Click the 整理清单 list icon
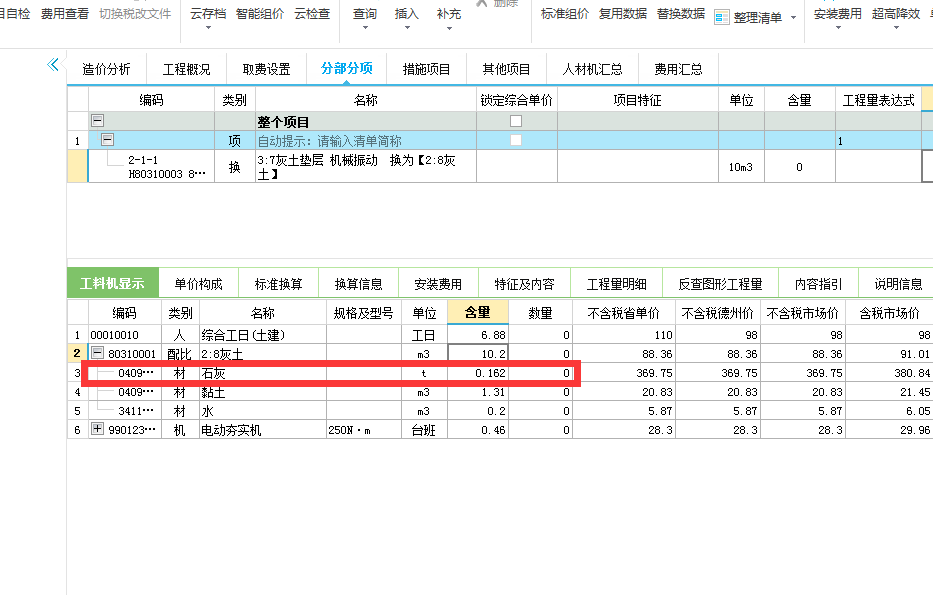The height and width of the screenshot is (595, 933). tap(721, 18)
